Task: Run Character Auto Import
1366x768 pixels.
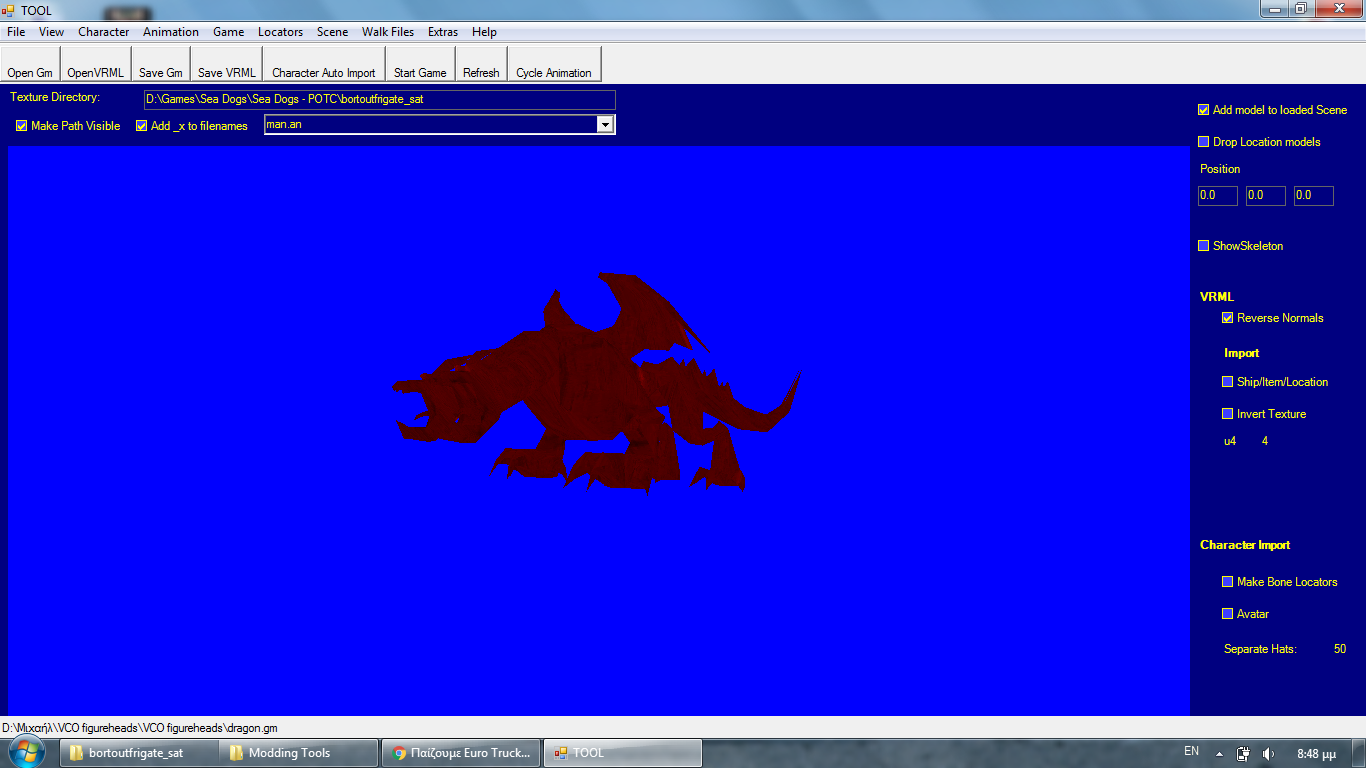Action: pos(324,64)
